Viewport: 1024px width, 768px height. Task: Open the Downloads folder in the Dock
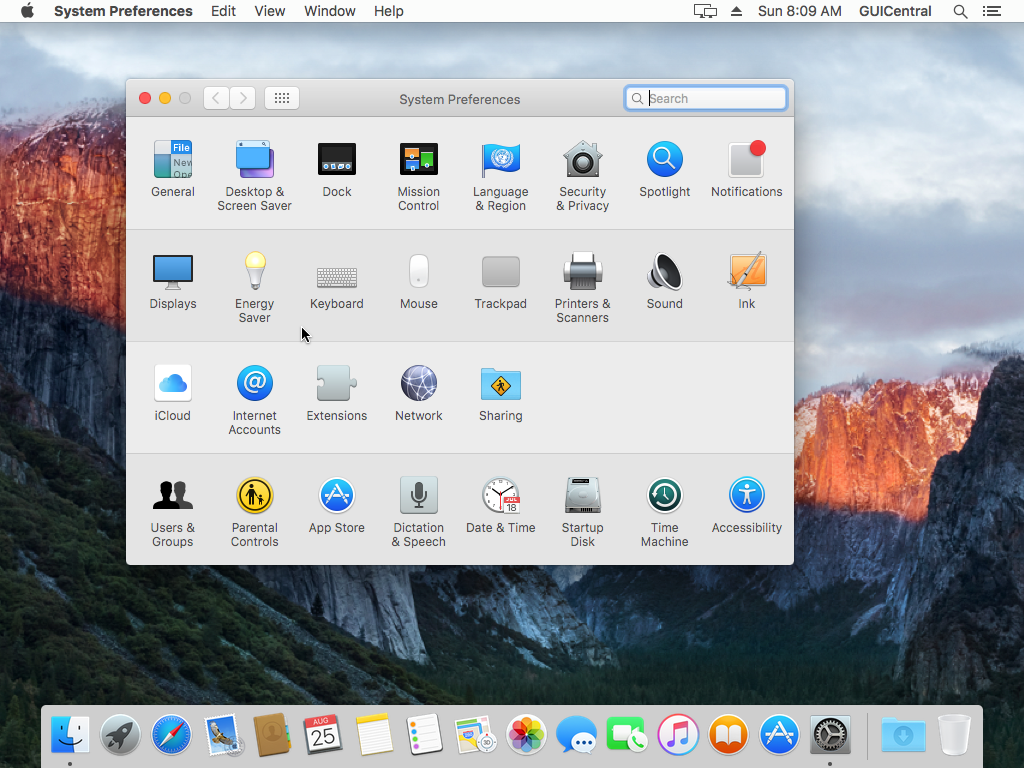point(903,734)
